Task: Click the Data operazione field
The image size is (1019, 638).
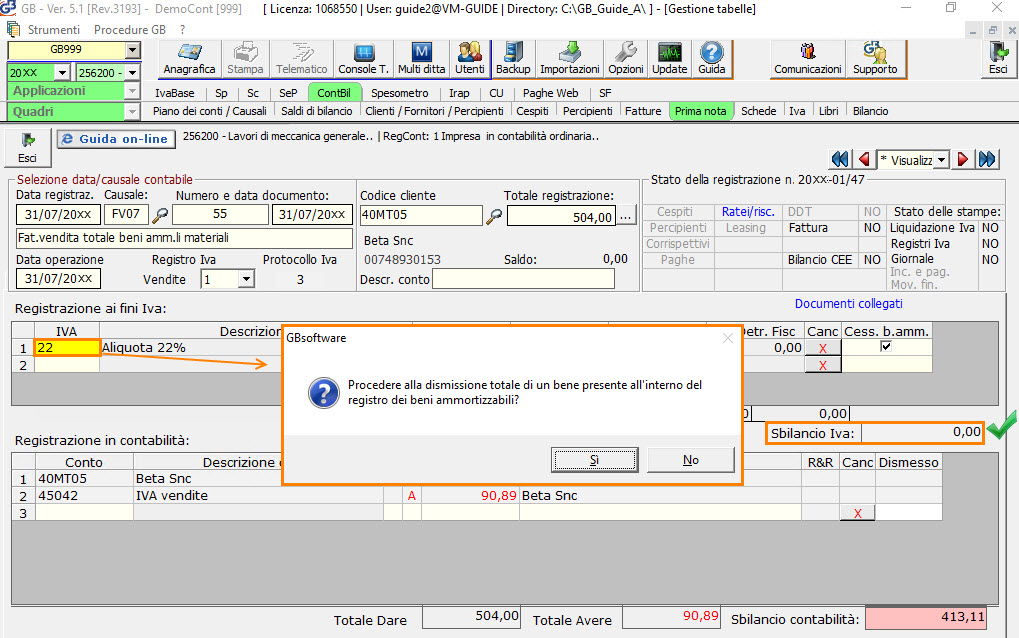Action: click(58, 279)
